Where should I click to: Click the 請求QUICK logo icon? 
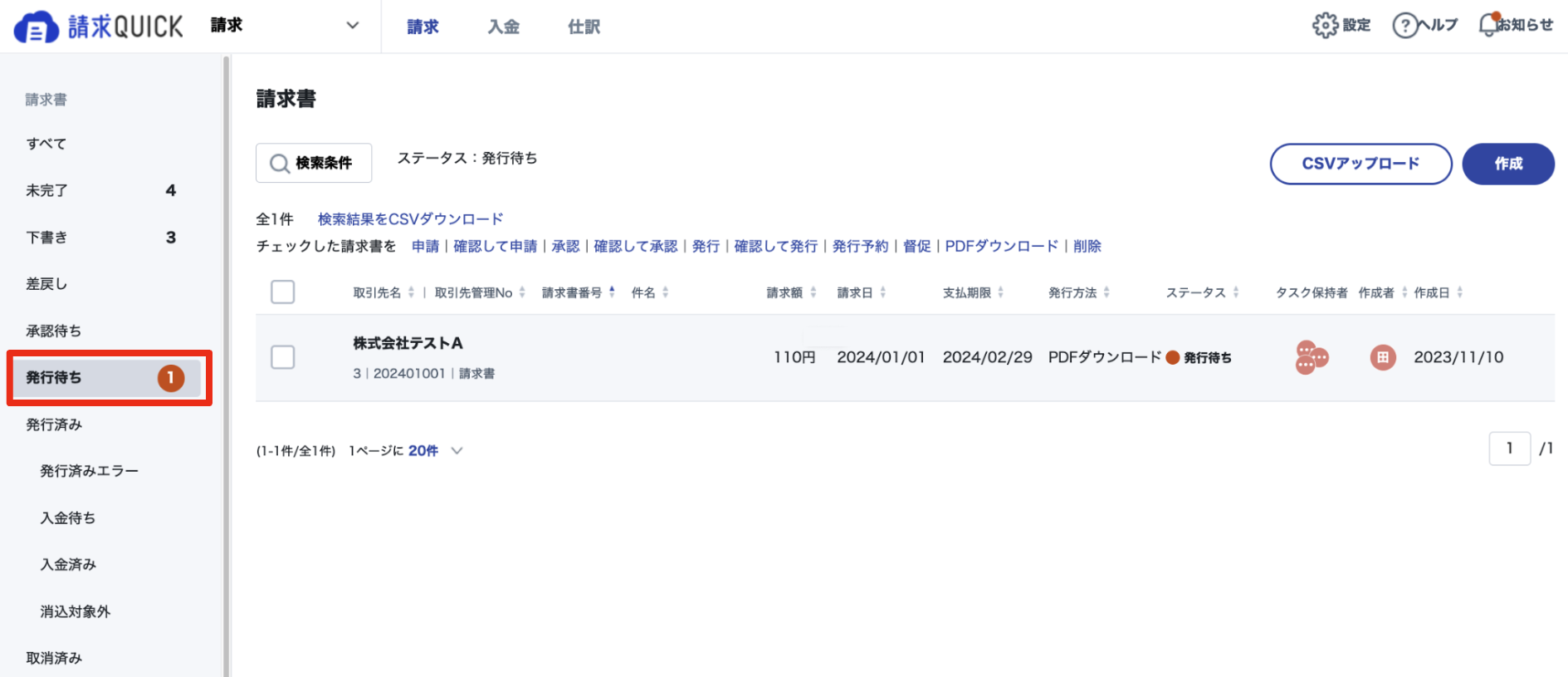(x=36, y=27)
